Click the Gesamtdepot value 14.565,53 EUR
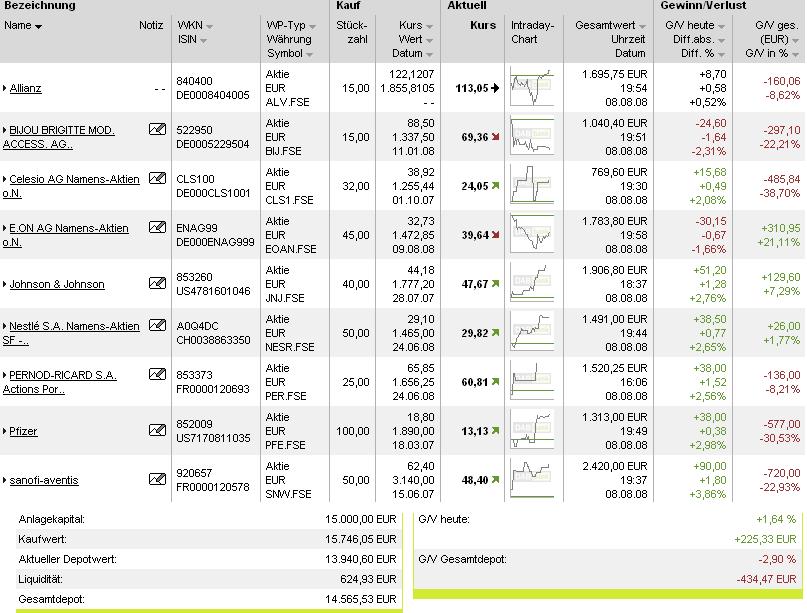Image resolution: width=807 pixels, height=613 pixels. [x=360, y=599]
